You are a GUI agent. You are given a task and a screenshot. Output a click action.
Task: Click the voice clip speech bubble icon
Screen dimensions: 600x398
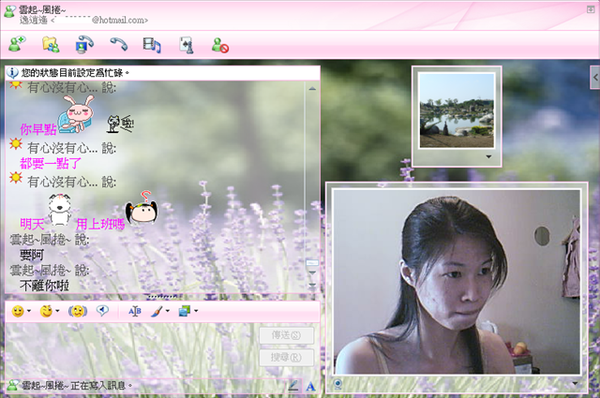pos(102,310)
